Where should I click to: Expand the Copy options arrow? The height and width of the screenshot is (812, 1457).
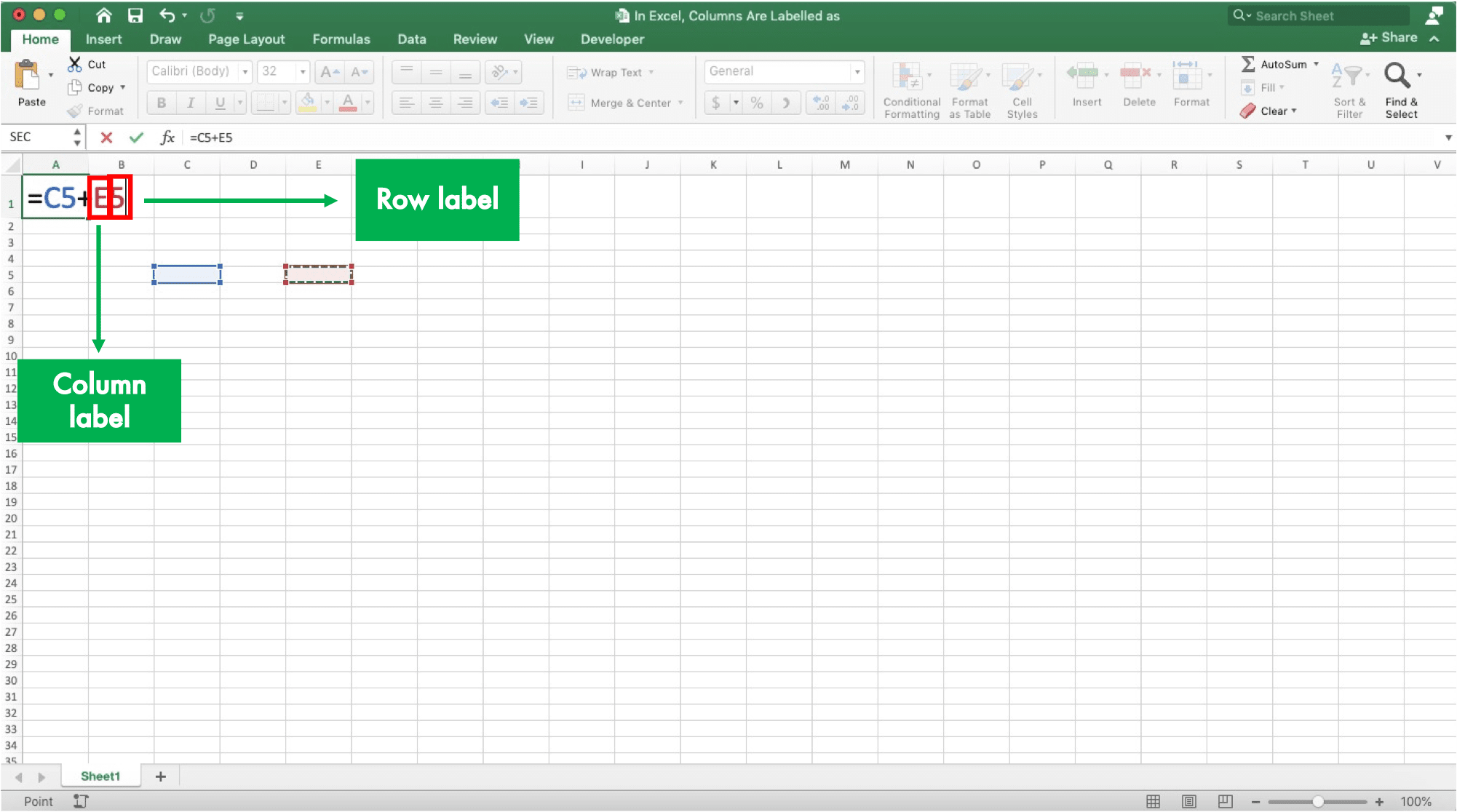[x=123, y=87]
